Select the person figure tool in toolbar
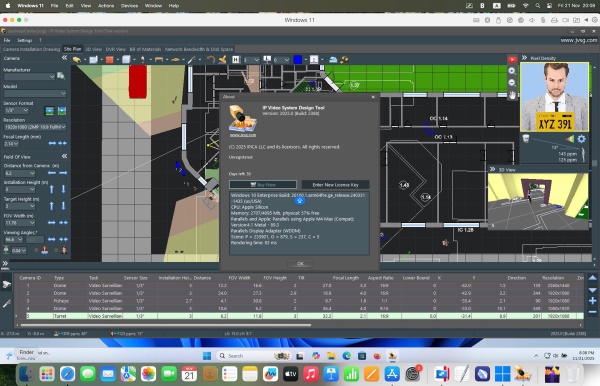 click(143, 60)
